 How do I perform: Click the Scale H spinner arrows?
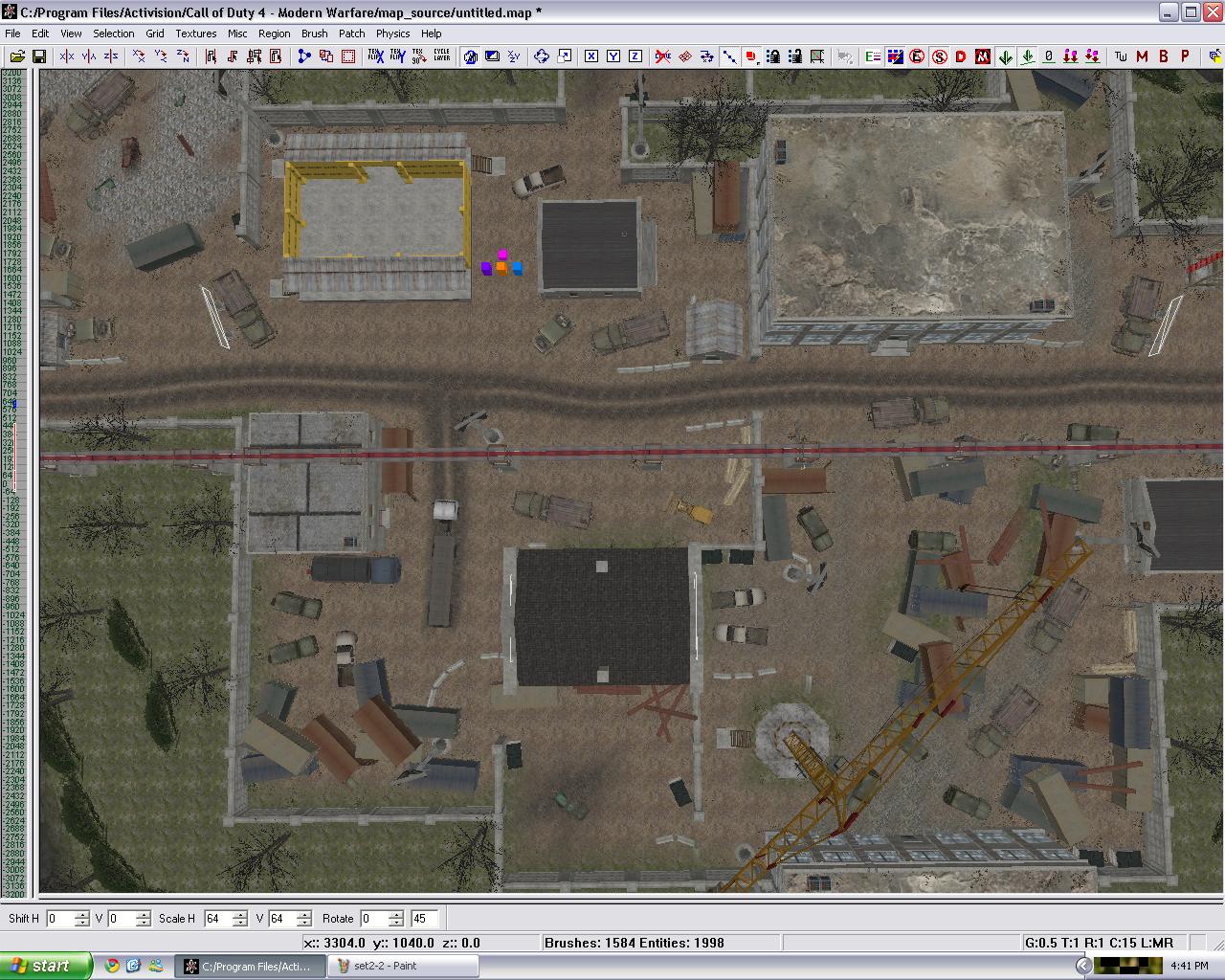pos(240,919)
